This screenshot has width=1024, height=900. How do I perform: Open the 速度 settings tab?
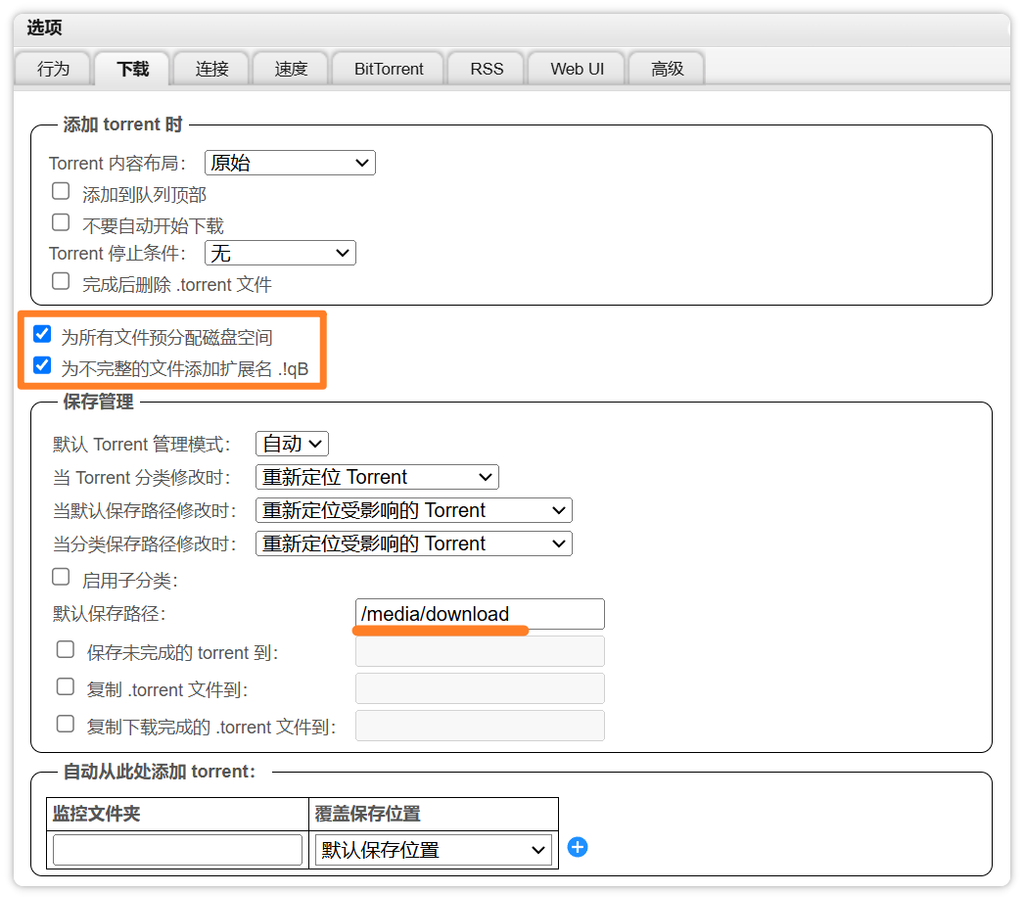pyautogui.click(x=290, y=68)
